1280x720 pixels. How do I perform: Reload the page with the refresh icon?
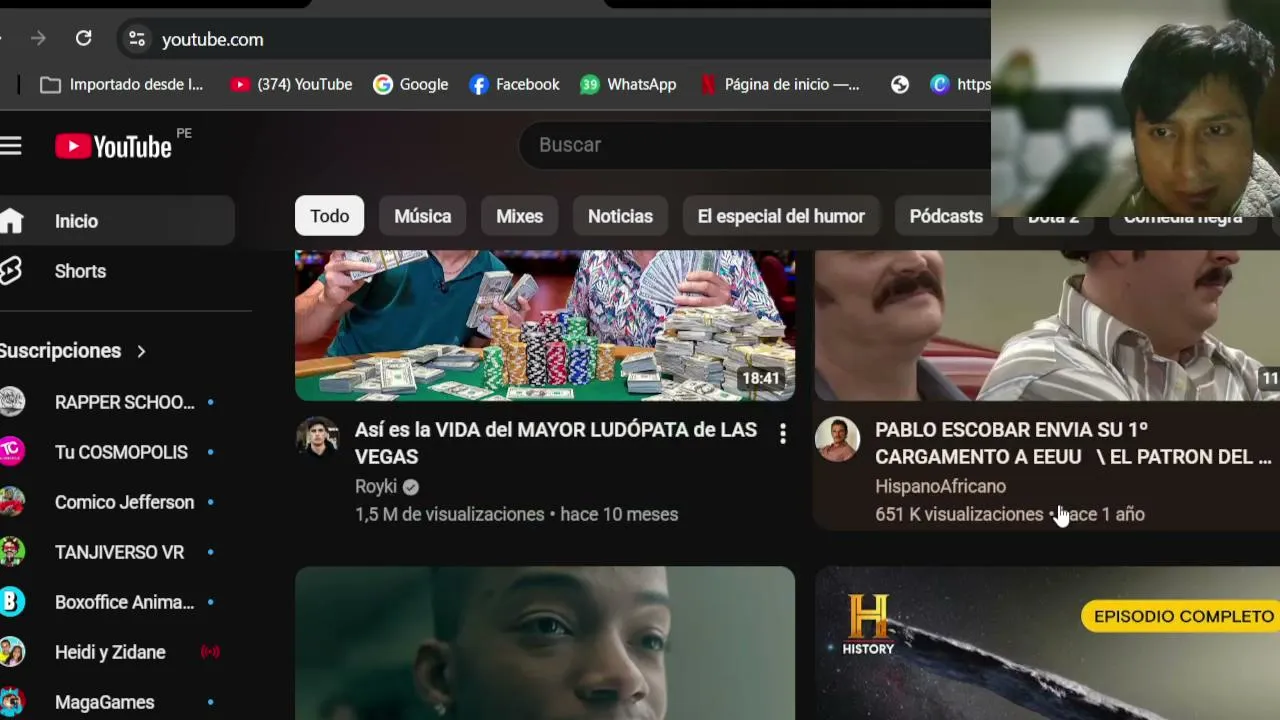coord(84,39)
